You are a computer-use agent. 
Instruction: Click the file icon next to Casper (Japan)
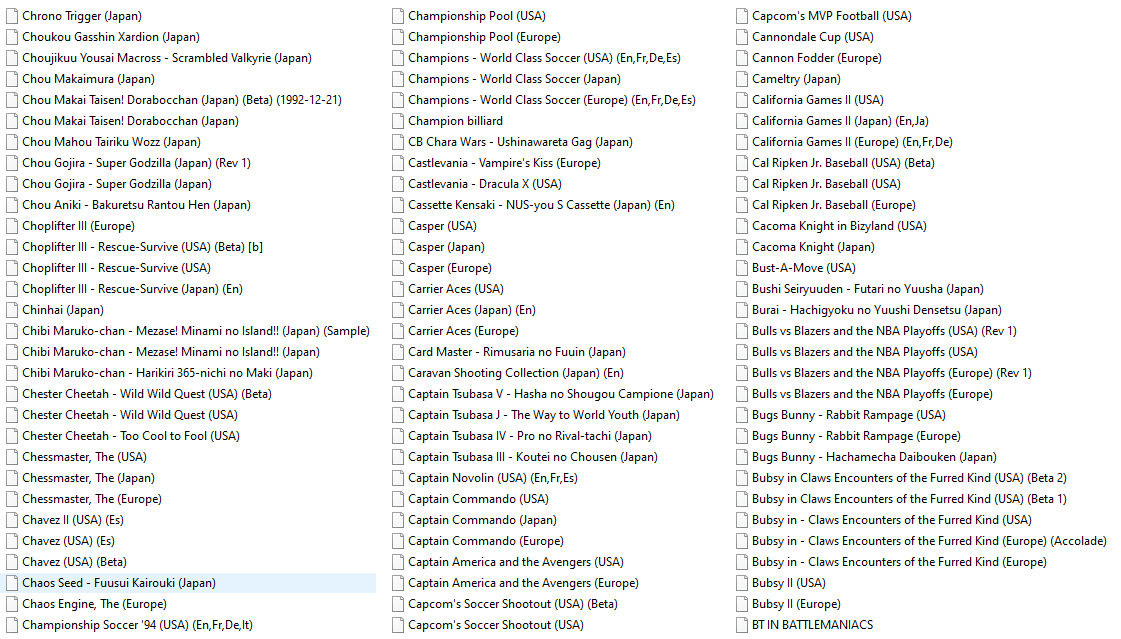coord(397,247)
